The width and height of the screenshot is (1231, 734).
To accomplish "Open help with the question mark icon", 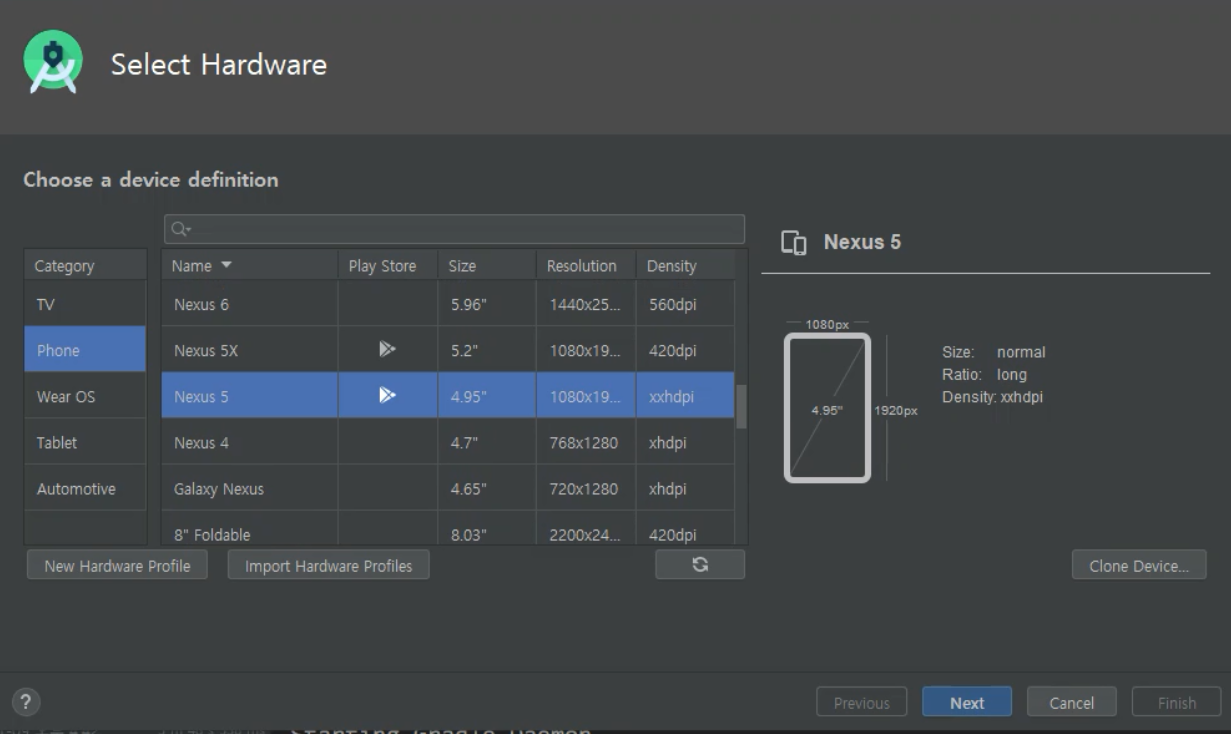I will point(26,702).
